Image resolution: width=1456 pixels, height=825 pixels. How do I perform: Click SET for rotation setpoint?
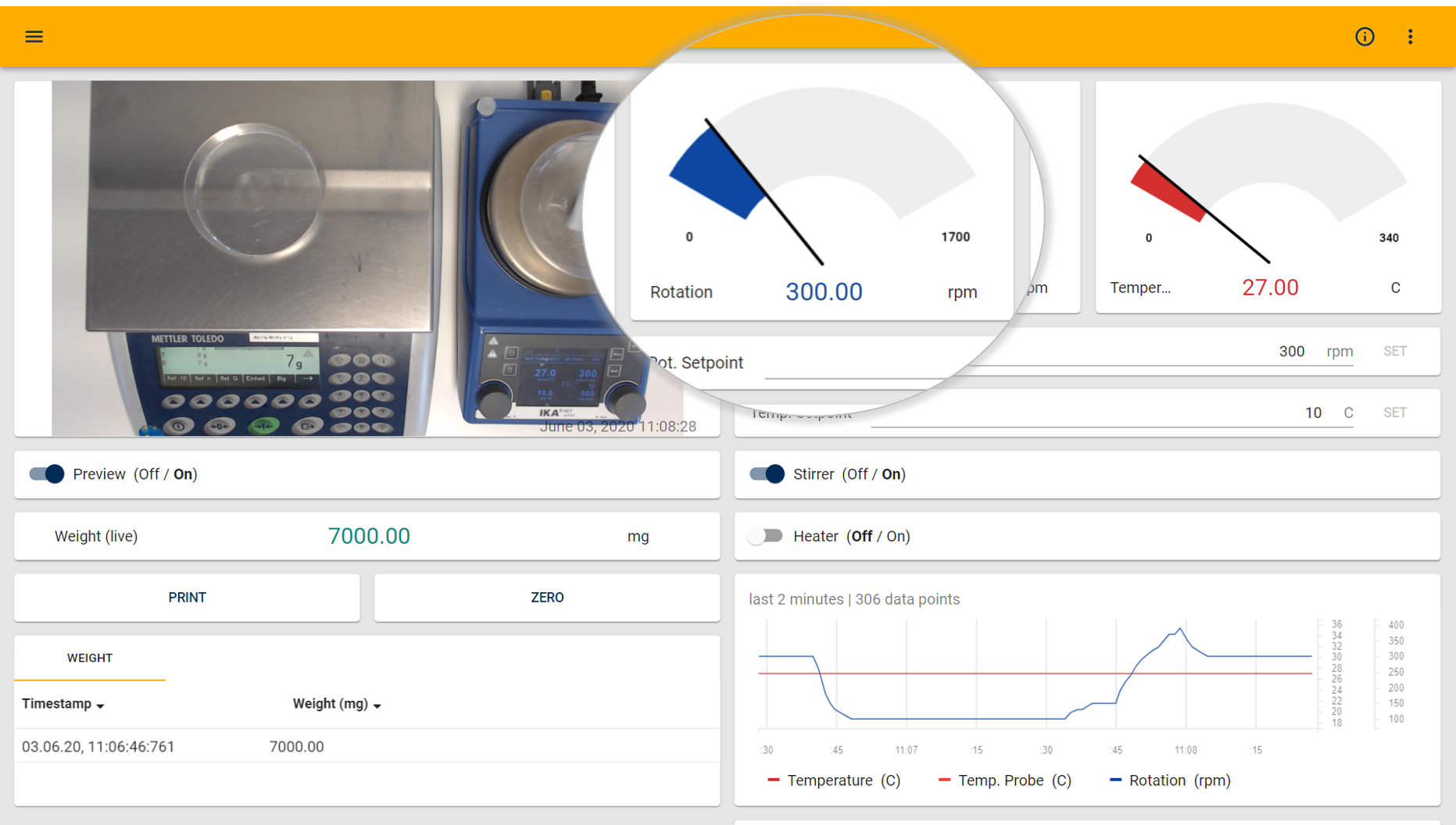(1395, 352)
